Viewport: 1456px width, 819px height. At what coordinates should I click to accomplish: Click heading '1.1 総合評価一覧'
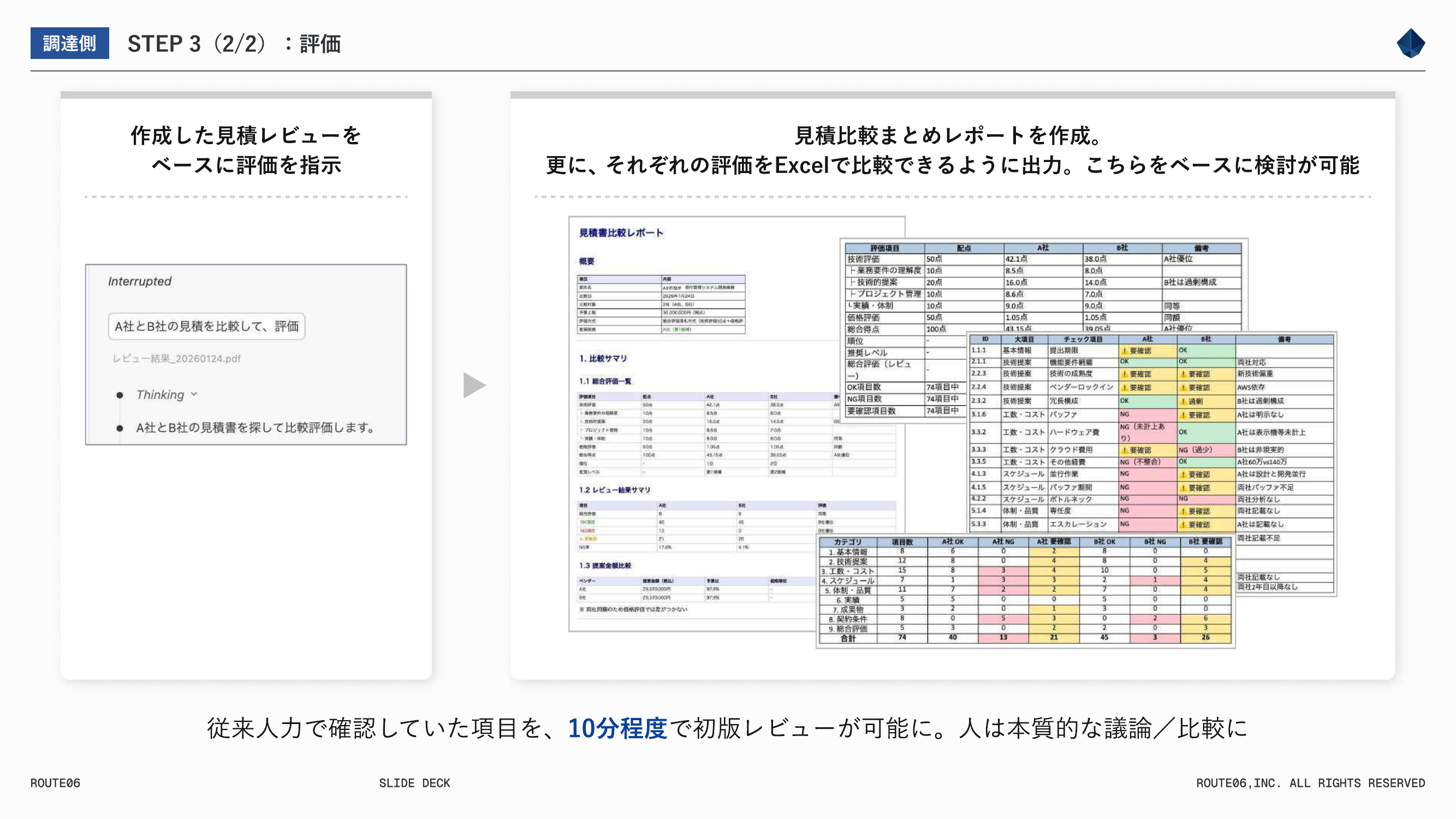(605, 381)
